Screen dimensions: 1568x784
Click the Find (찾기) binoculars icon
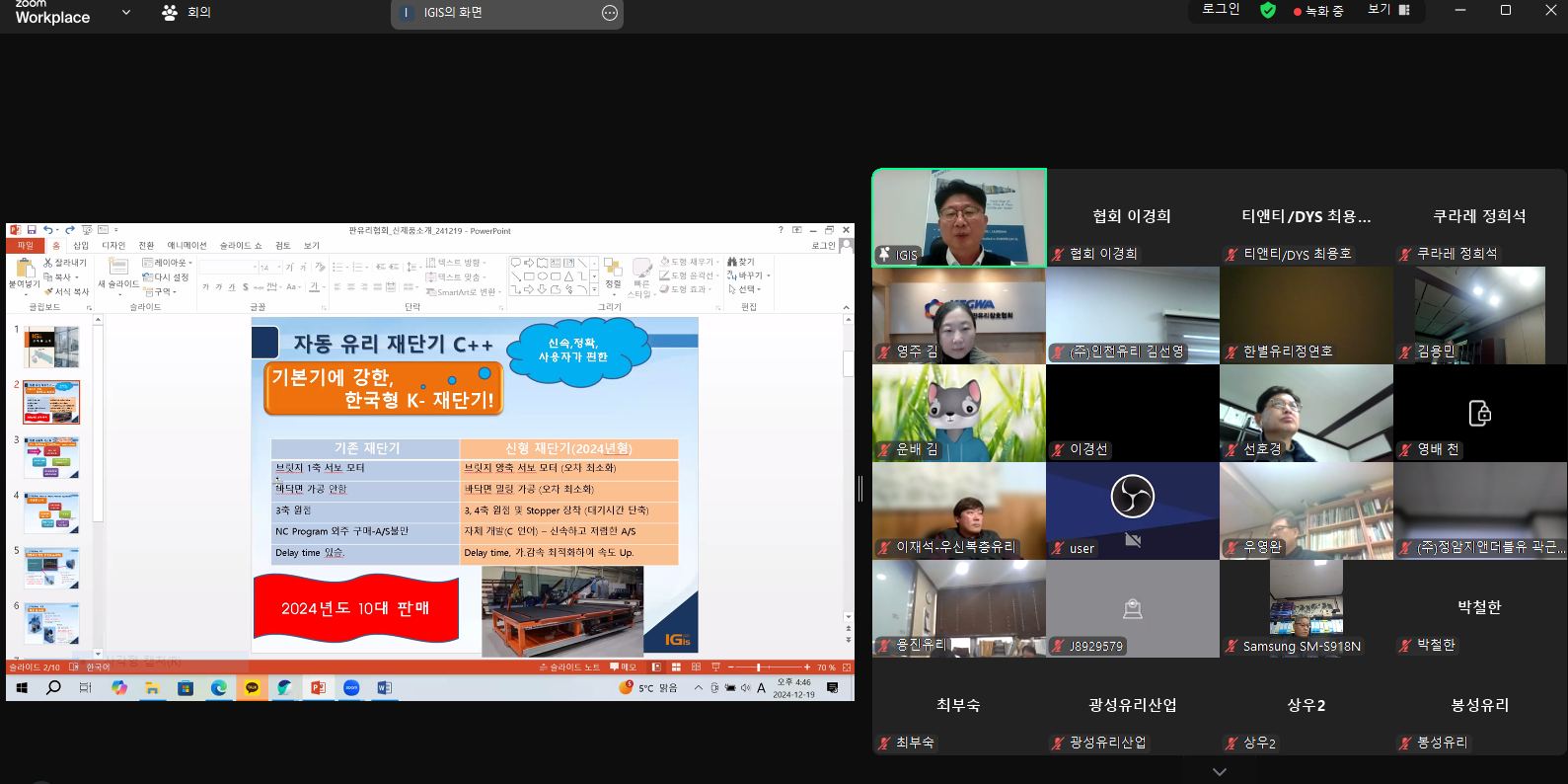tap(732, 262)
